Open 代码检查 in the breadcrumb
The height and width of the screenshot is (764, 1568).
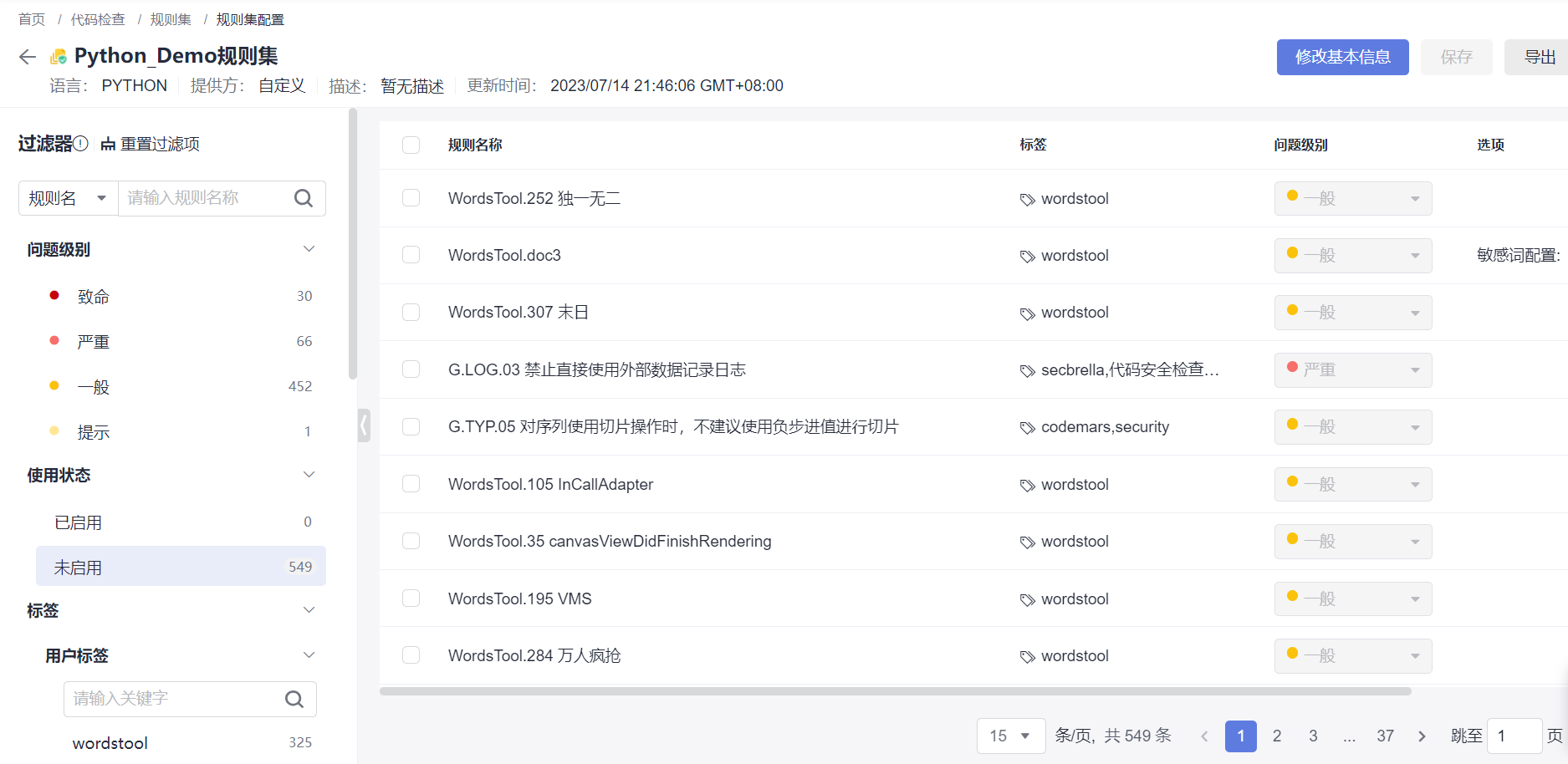click(98, 19)
